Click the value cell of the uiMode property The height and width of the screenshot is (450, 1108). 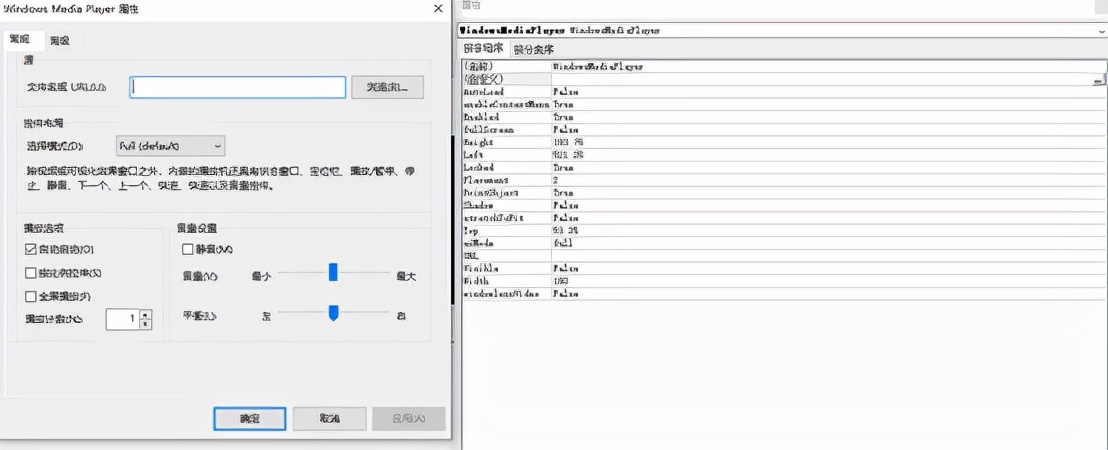[828, 242]
